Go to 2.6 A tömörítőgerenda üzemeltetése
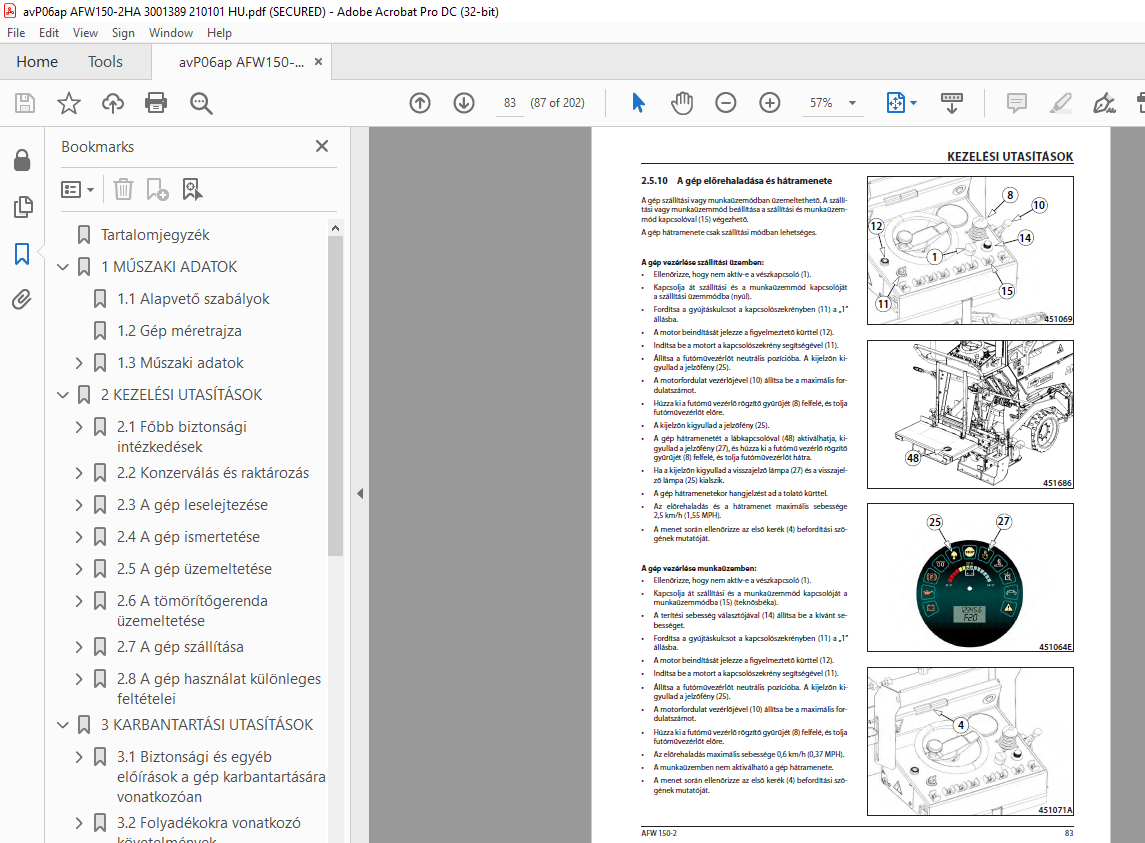Viewport: 1145px width, 843px height. pyautogui.click(x=192, y=611)
